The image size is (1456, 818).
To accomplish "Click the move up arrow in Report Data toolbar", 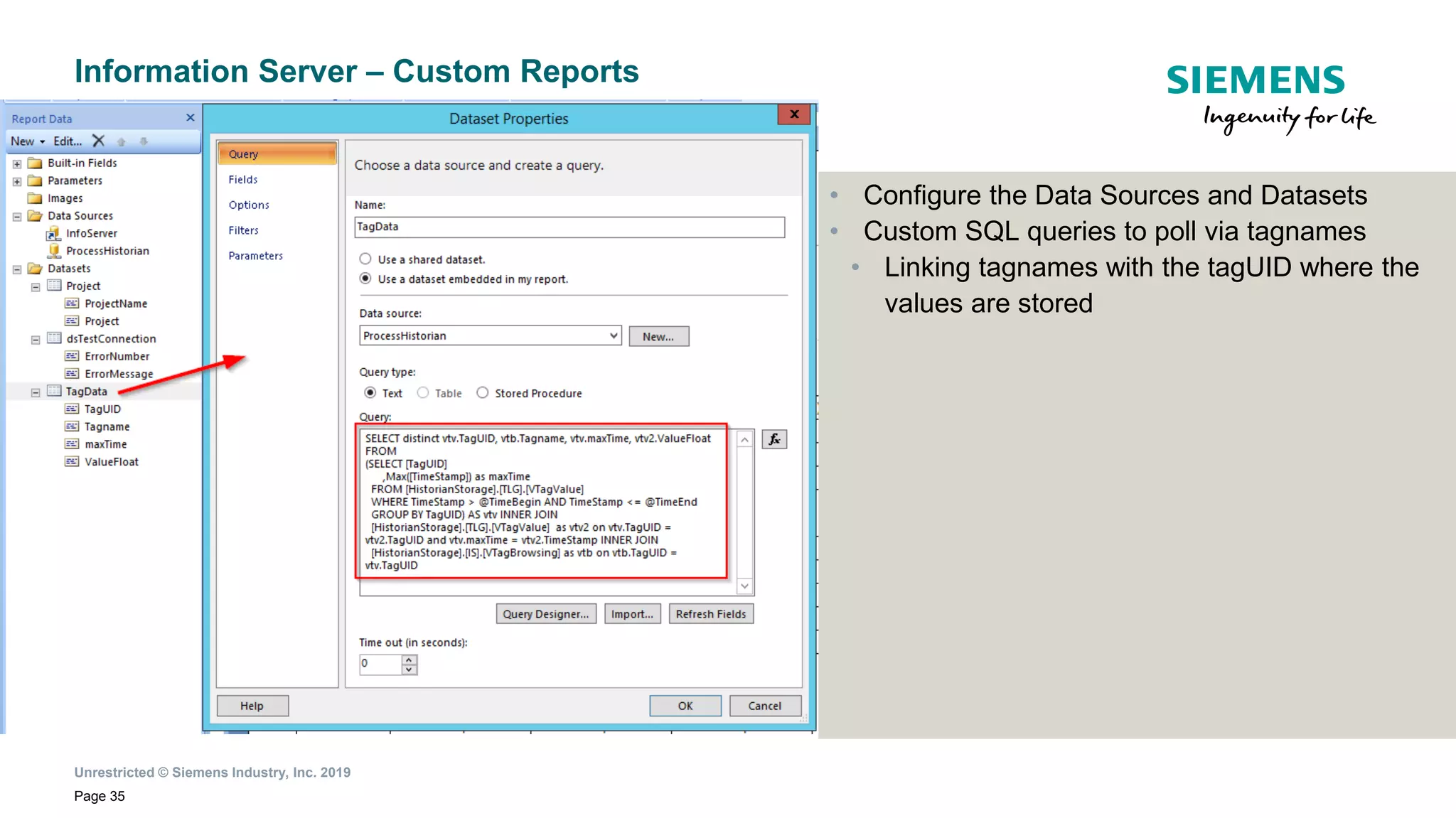I will [122, 141].
